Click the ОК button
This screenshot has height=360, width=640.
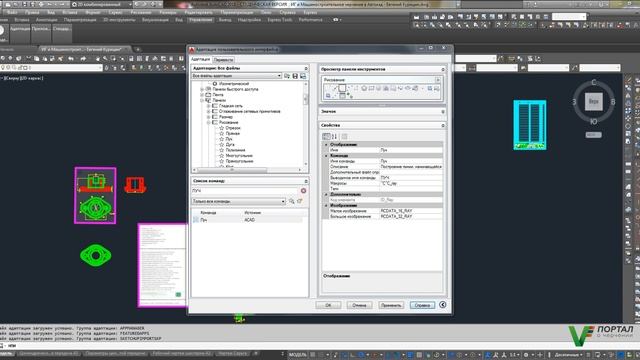[328, 305]
